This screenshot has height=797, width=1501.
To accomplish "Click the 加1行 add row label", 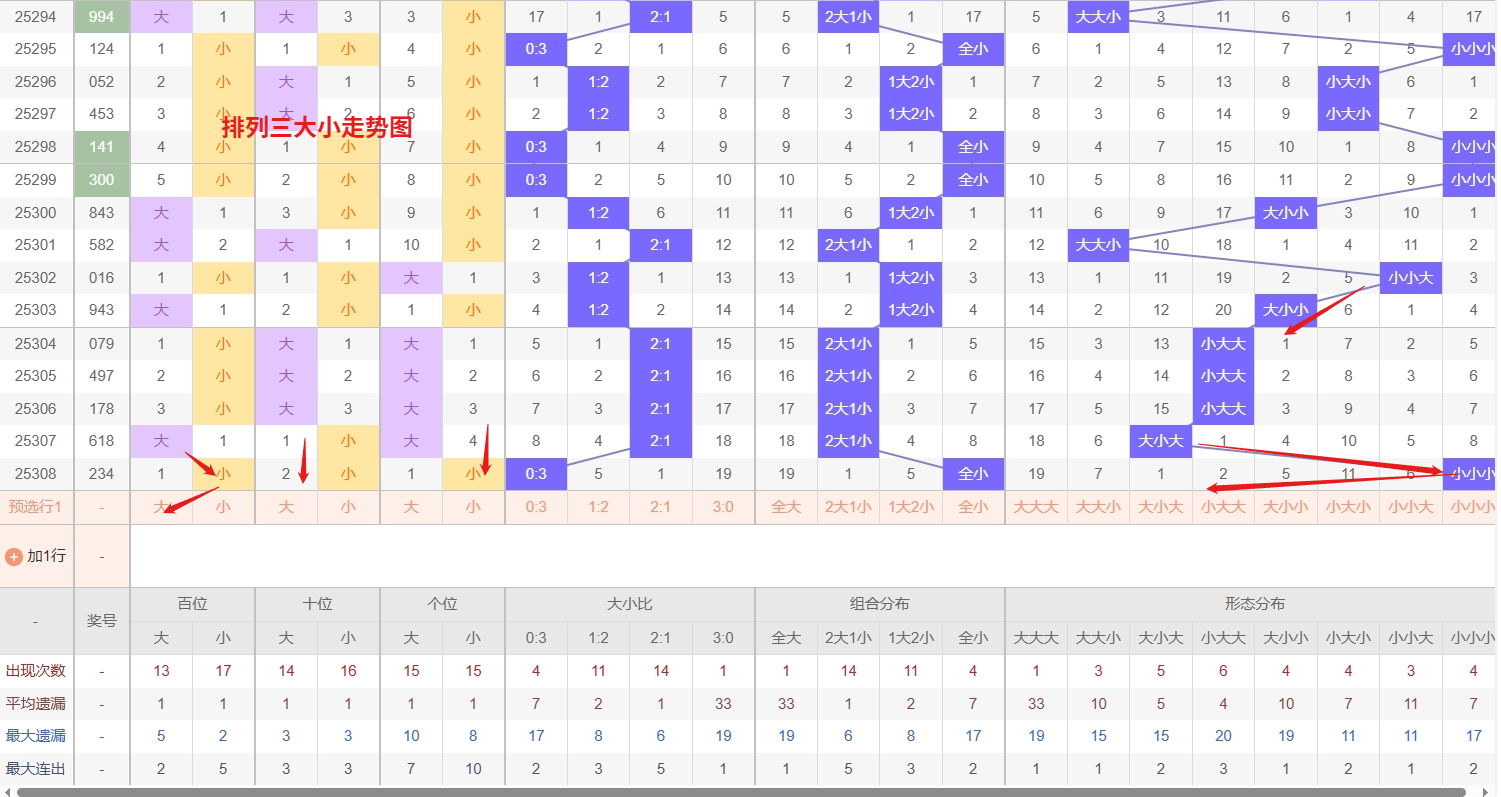I will 46,556.
